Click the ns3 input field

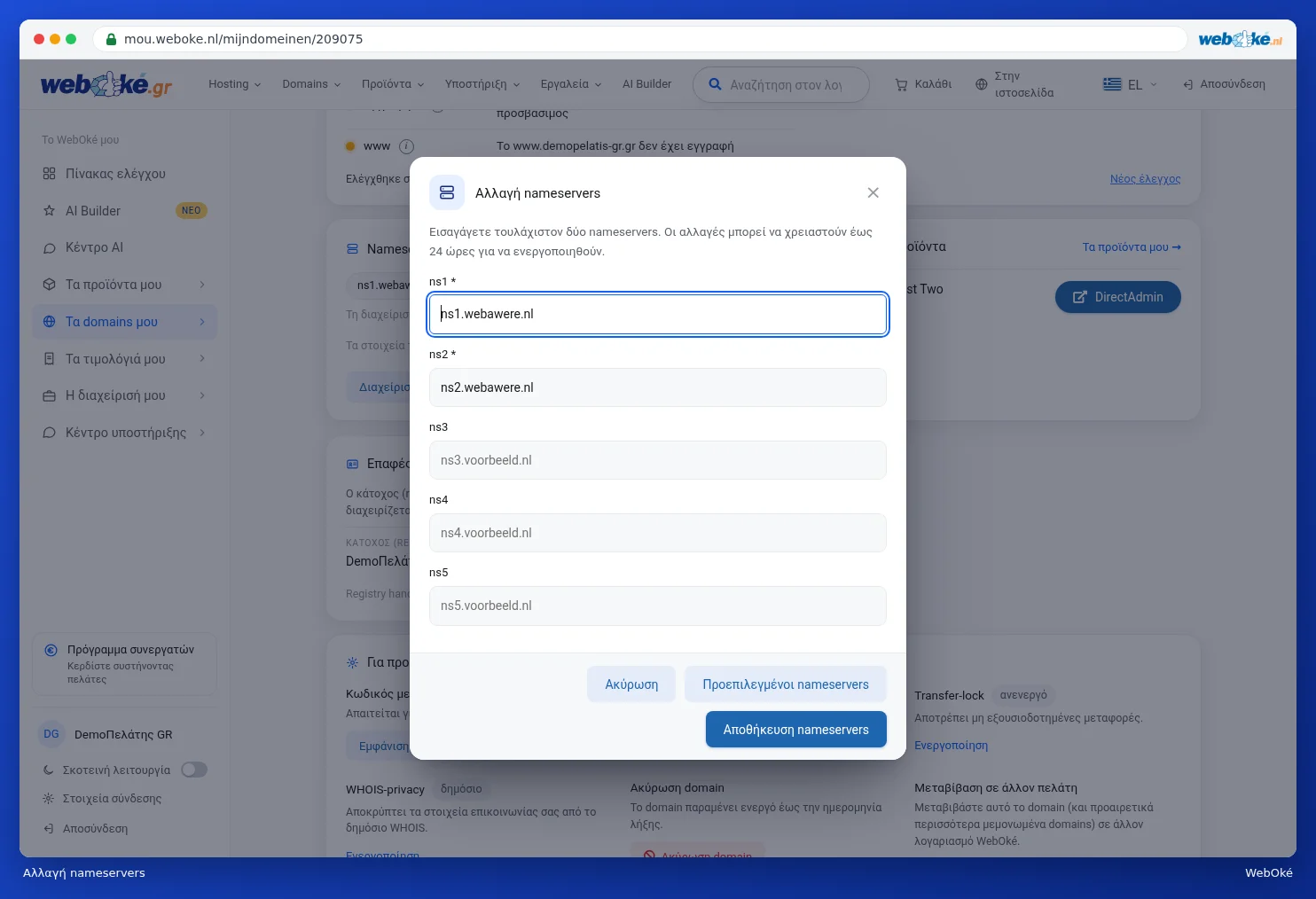658,460
